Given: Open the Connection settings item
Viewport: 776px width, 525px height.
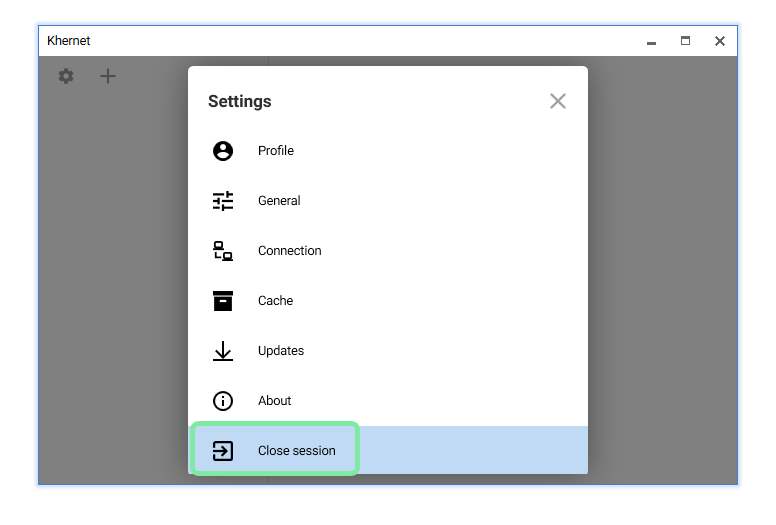Looking at the screenshot, I should [290, 251].
